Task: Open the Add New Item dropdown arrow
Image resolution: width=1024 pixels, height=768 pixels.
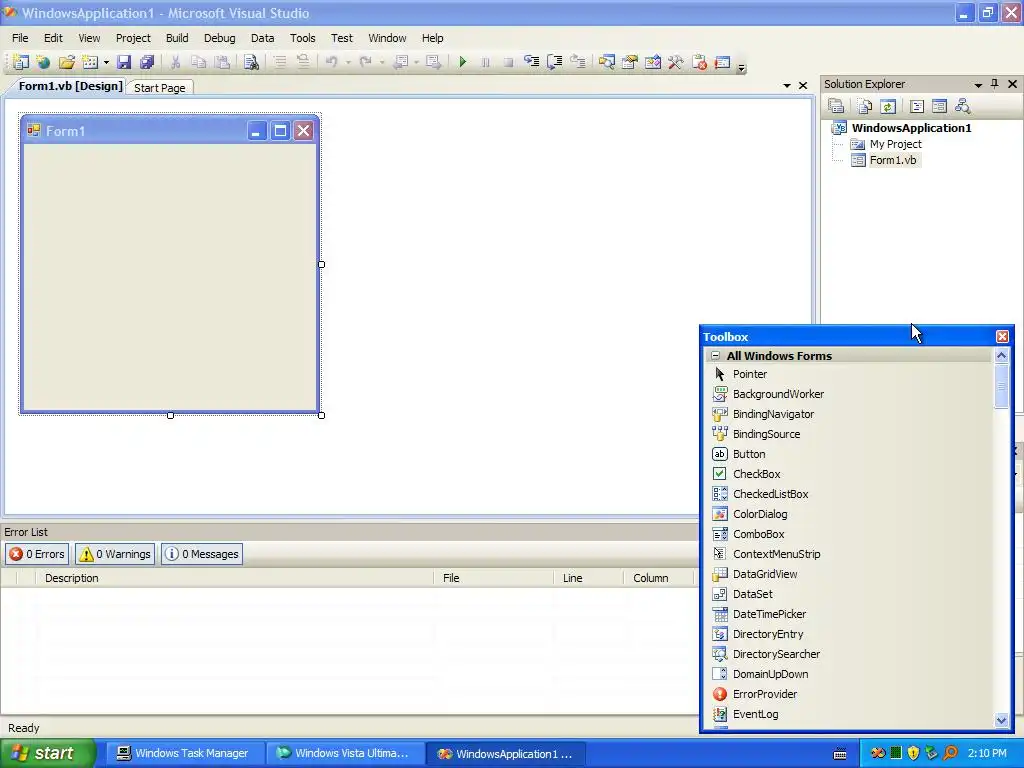Action: 106,63
